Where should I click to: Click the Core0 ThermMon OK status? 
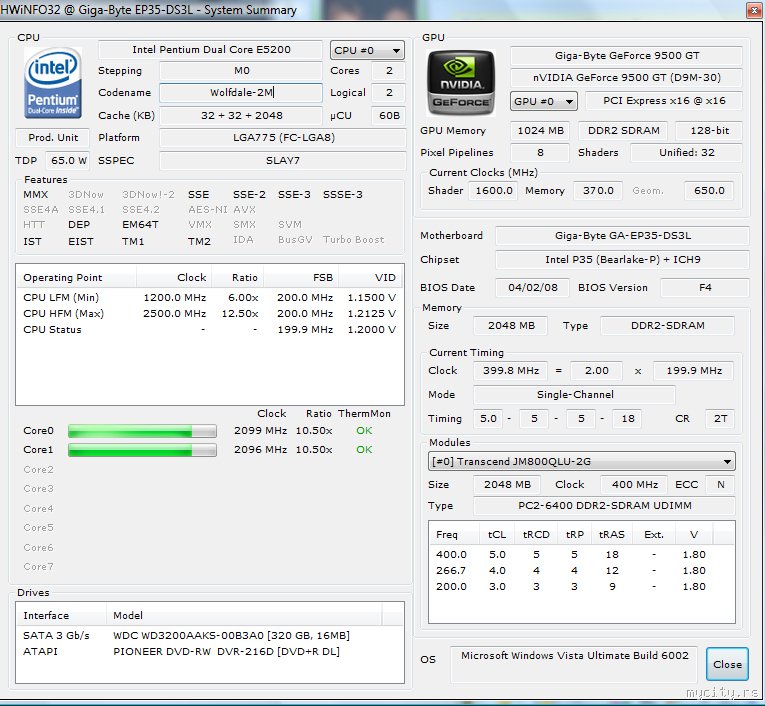(x=364, y=431)
